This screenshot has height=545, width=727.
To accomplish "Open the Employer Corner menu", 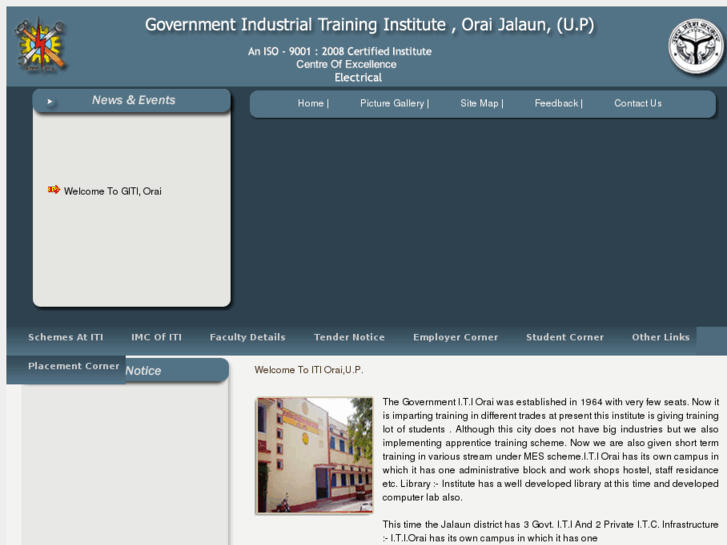I will (455, 337).
